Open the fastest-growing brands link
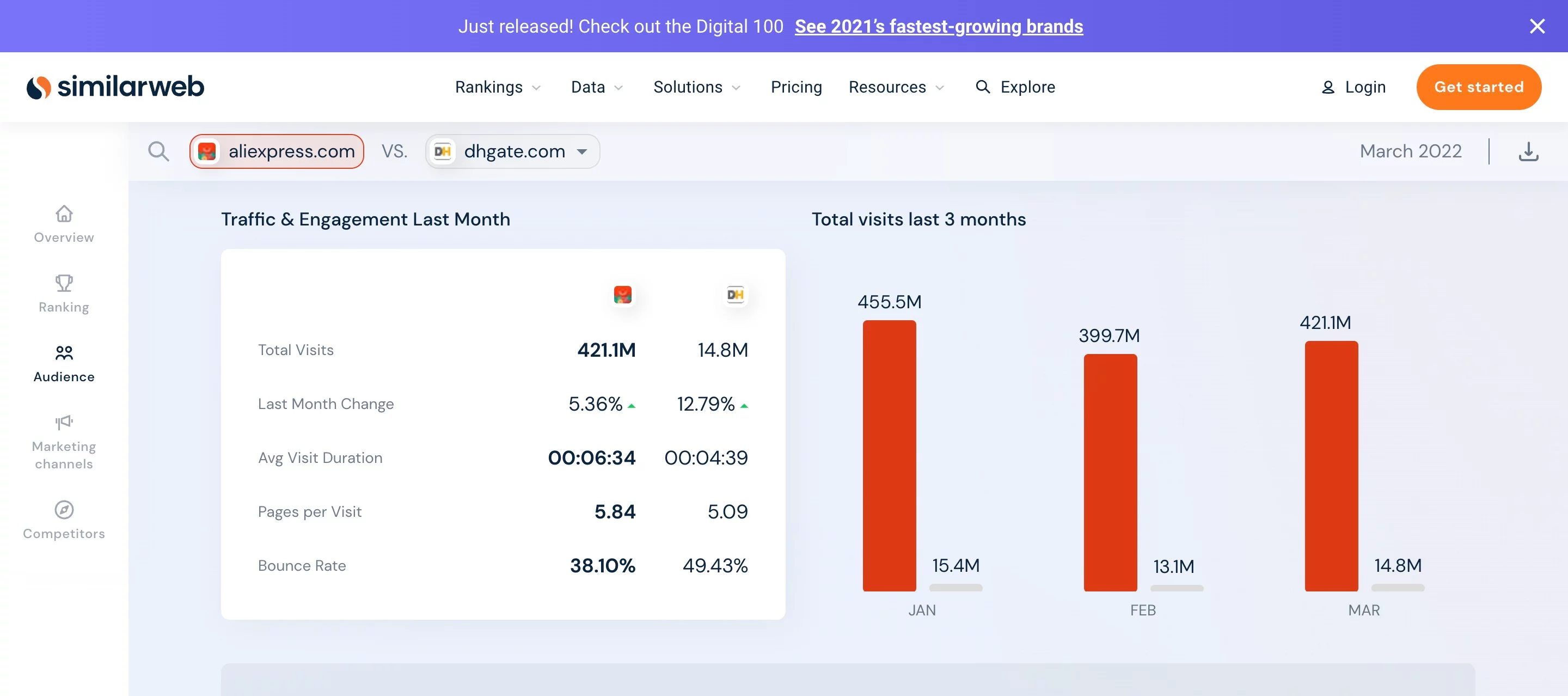 tap(939, 26)
